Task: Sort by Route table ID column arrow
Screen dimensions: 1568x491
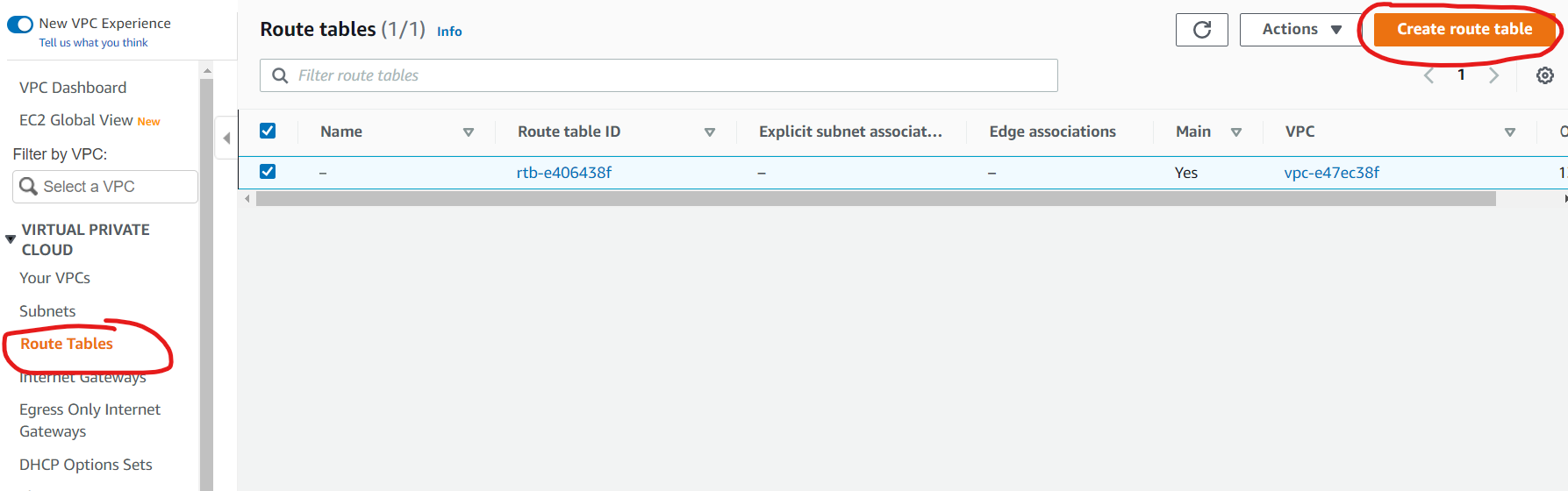Action: (710, 132)
